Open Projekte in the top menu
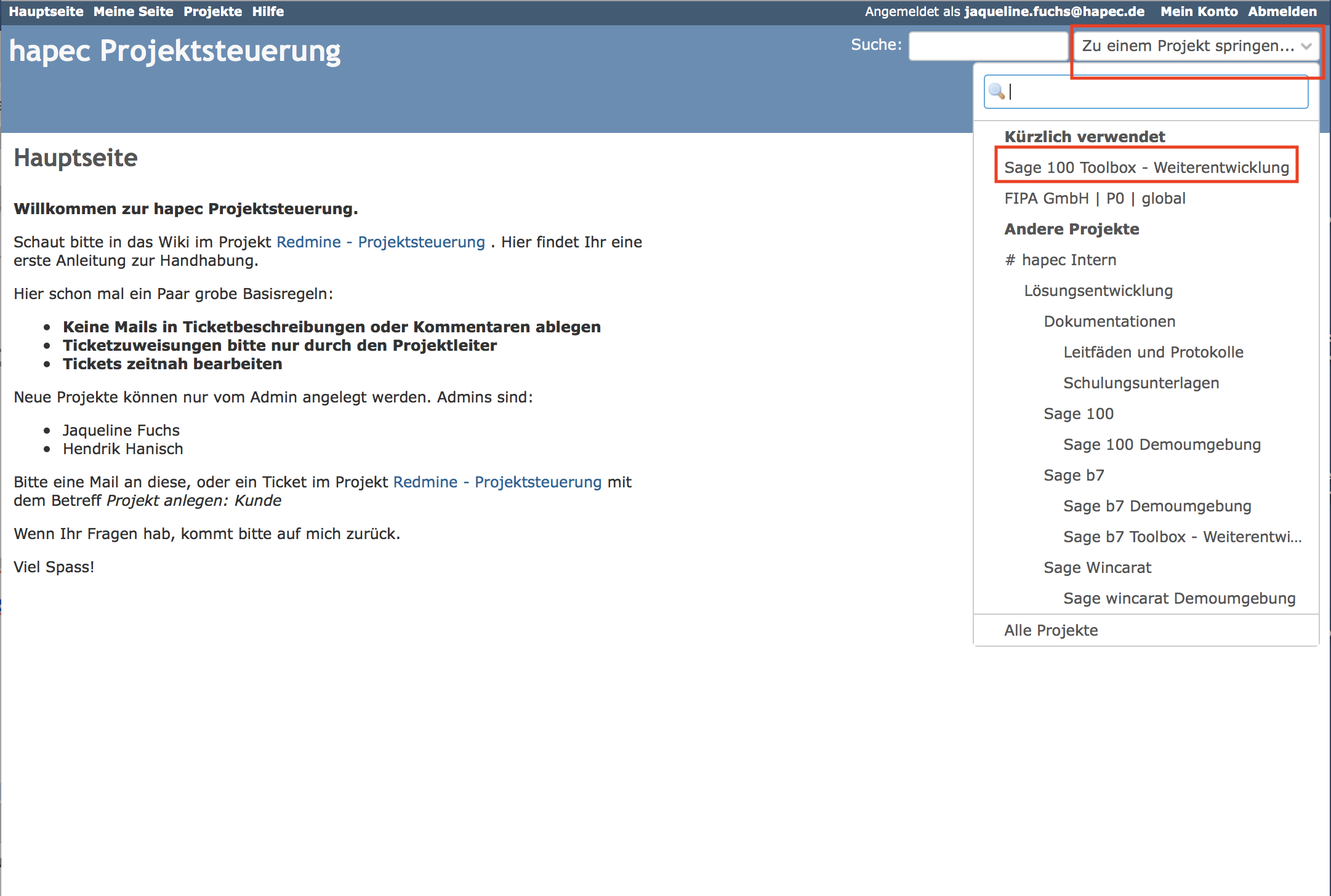The width and height of the screenshot is (1331, 896). click(x=212, y=12)
